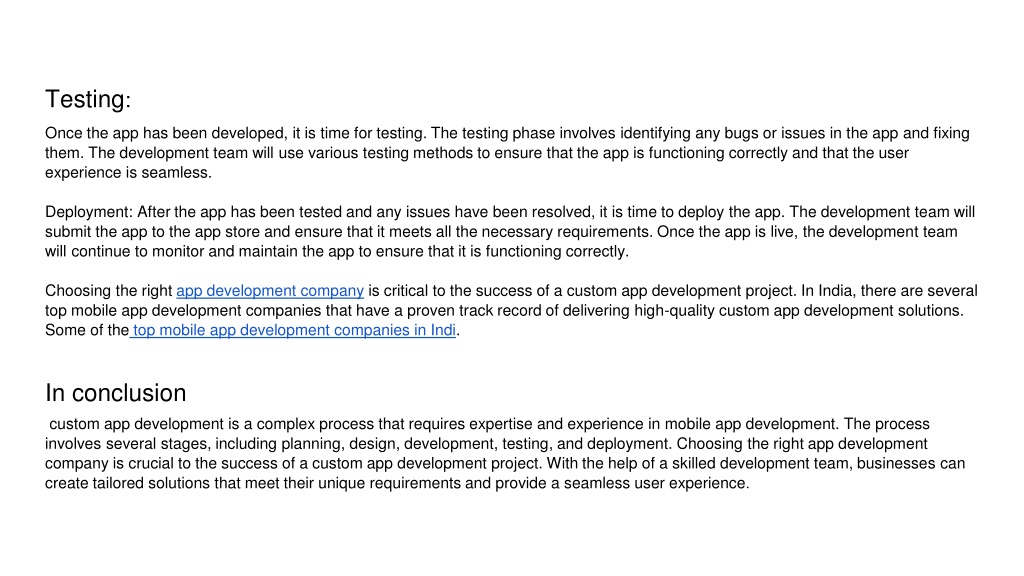Click the line starting 'them. The development team will use'
This screenshot has width=1024, height=576.
click(x=477, y=153)
